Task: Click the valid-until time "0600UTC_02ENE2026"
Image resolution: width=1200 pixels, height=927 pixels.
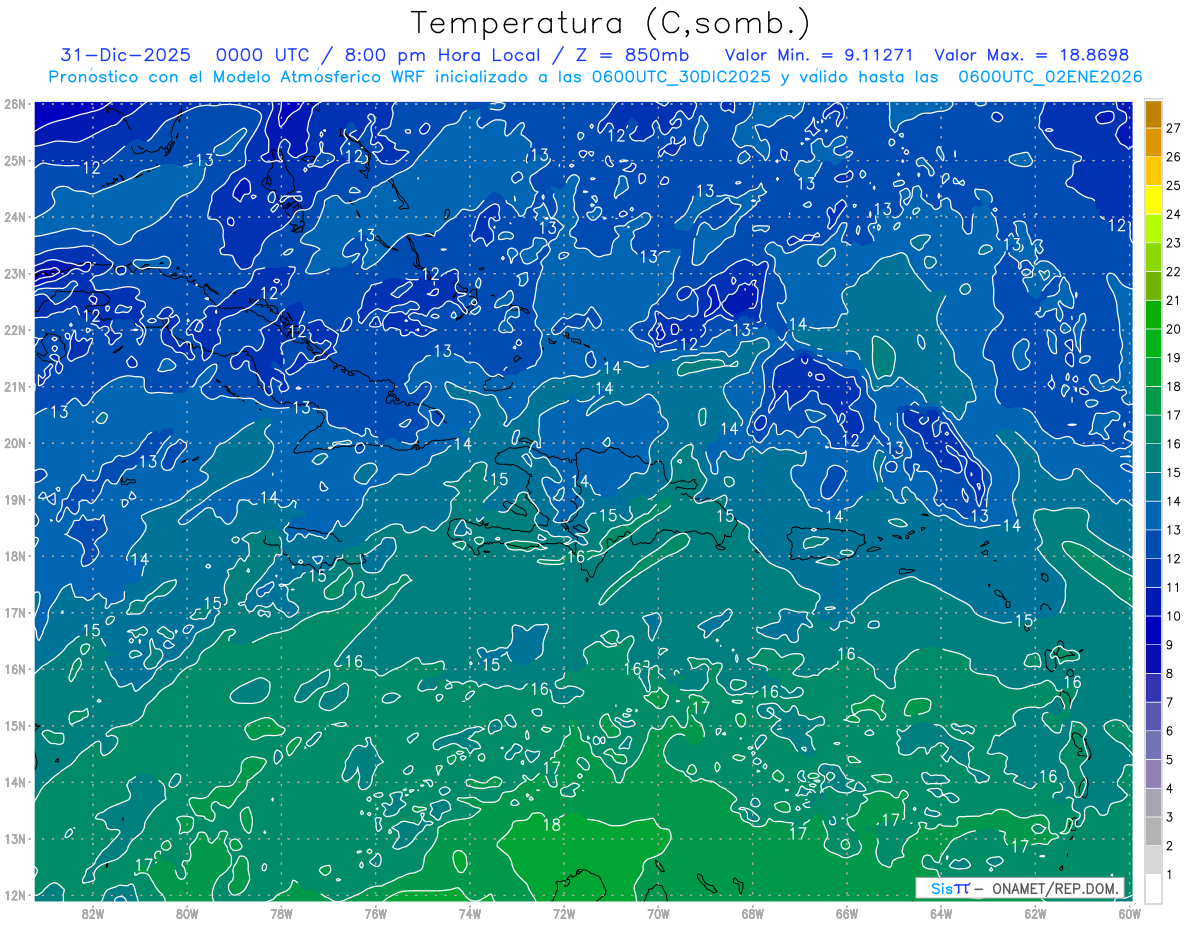Action: tap(1050, 77)
